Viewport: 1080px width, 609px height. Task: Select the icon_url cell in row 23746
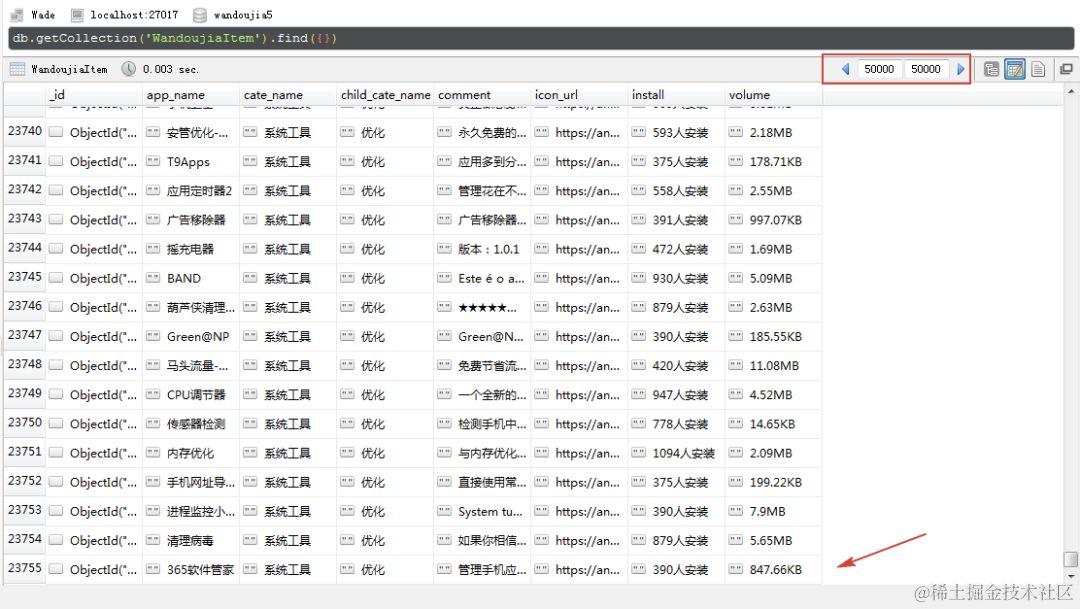pos(579,307)
